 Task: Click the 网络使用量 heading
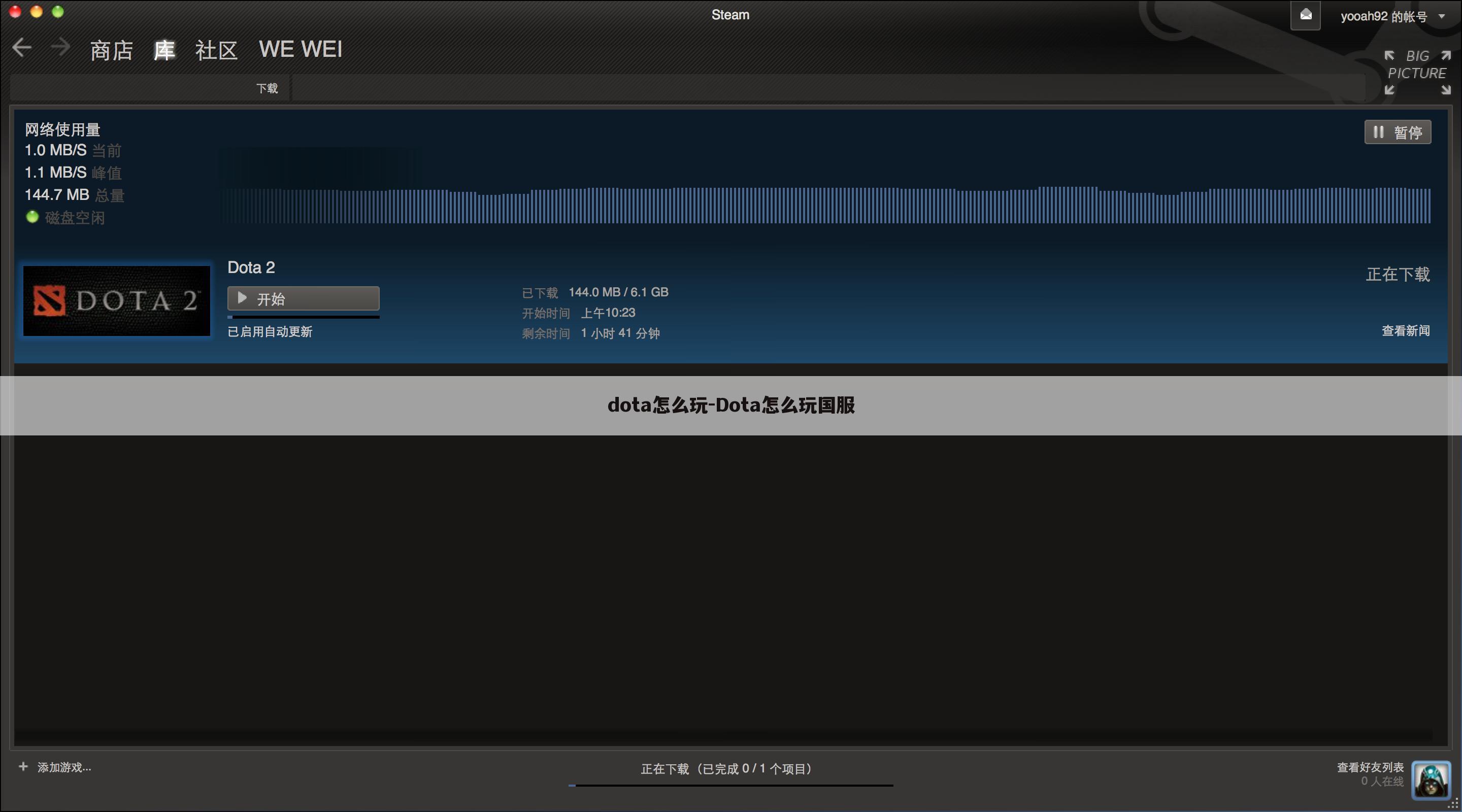click(62, 129)
